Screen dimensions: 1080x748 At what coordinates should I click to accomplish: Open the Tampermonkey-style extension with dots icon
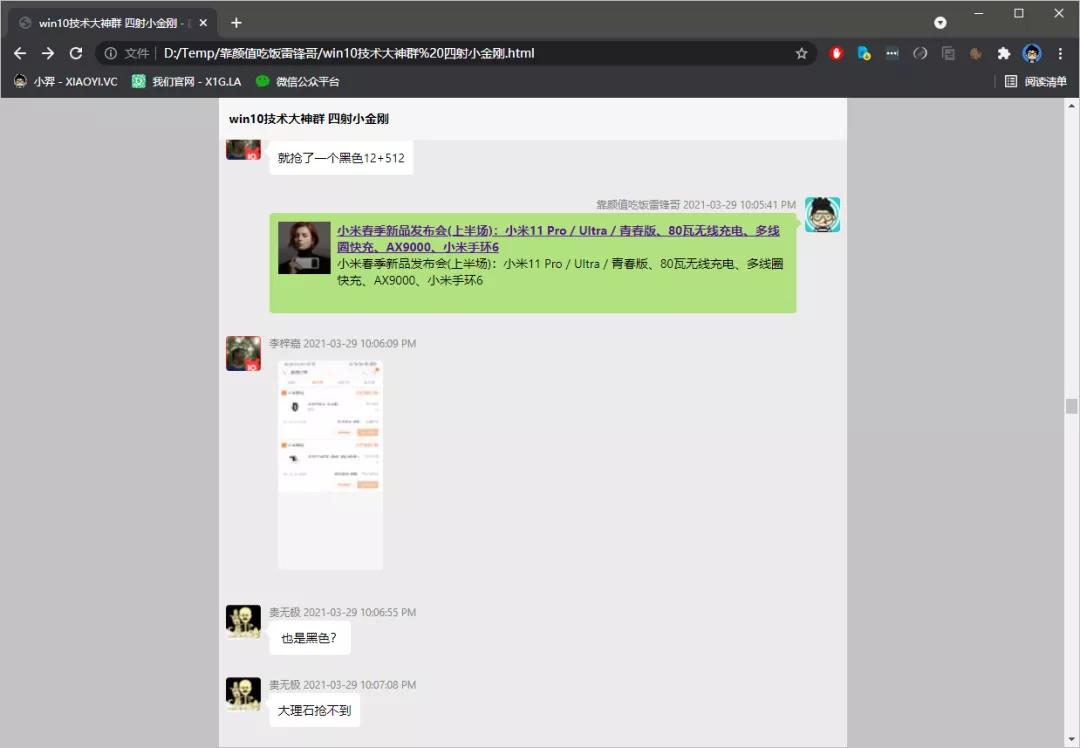[x=892, y=54]
